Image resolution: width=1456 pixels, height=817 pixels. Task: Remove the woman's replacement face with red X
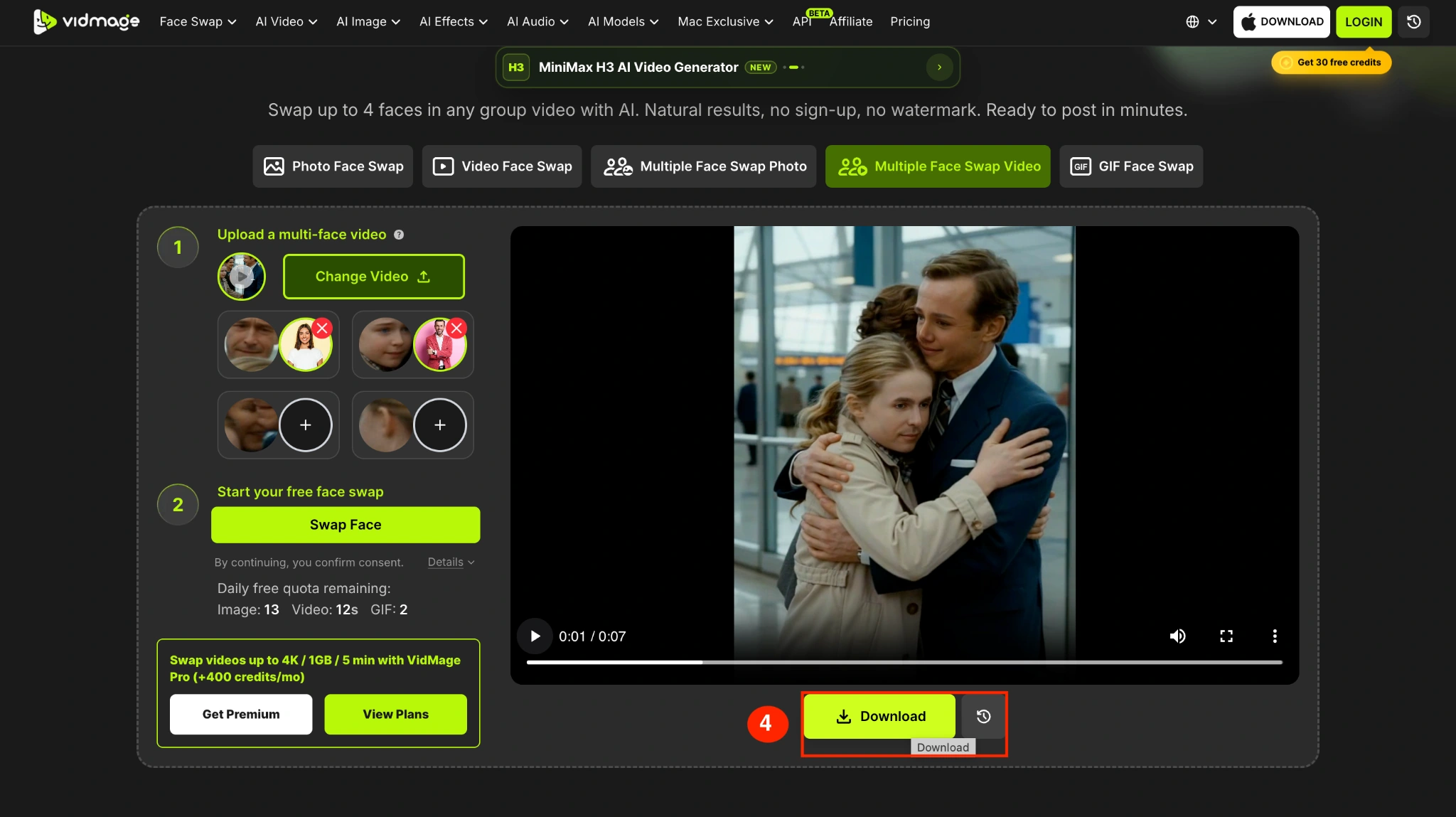click(x=322, y=328)
